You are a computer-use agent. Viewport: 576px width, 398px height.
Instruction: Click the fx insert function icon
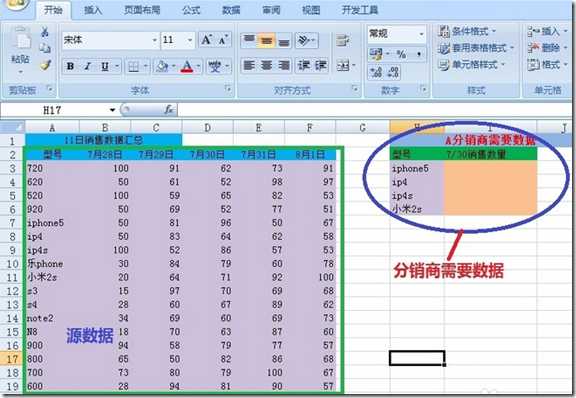pyautogui.click(x=169, y=110)
